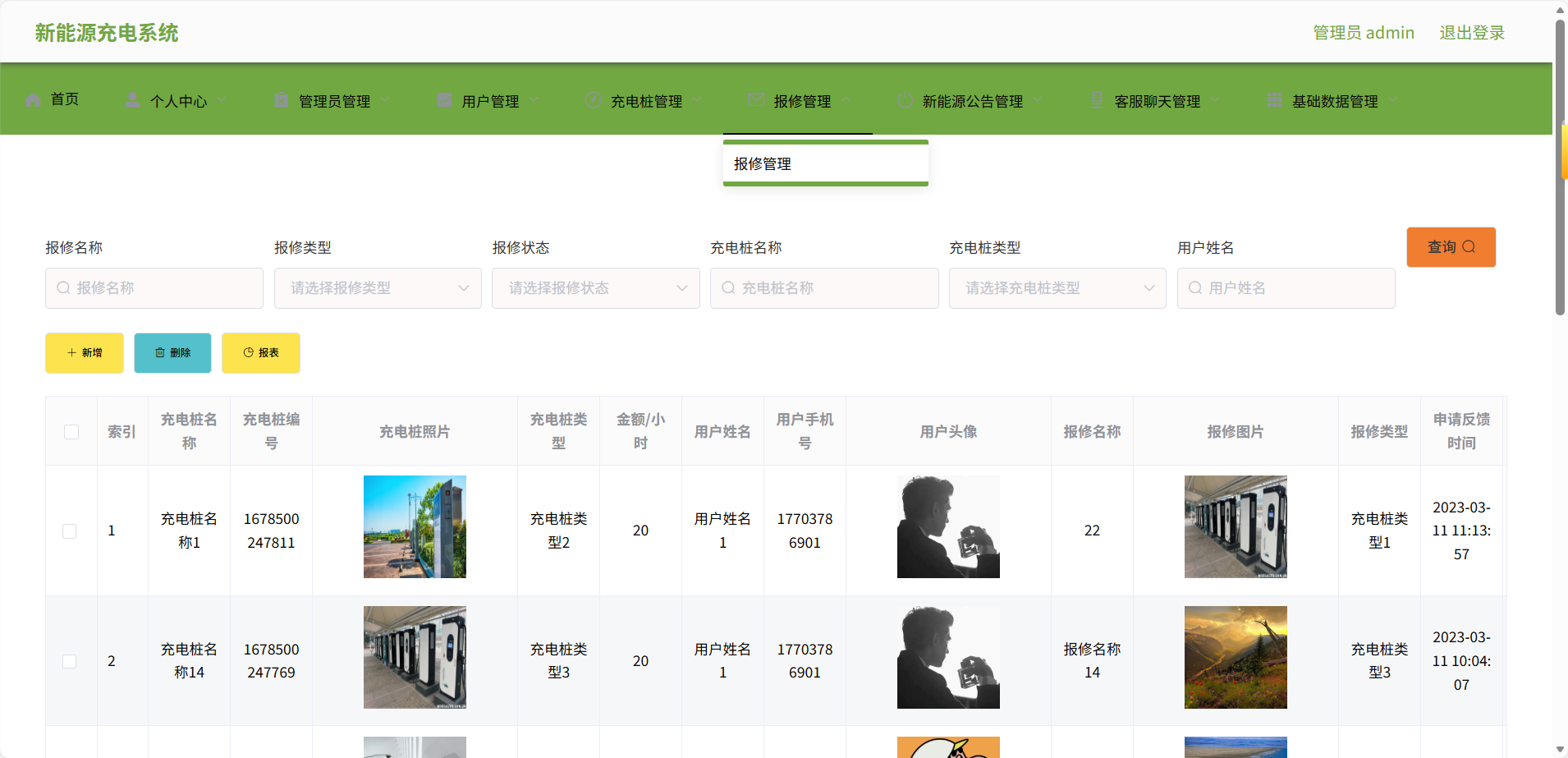
Task: Click the charging pile number 1678500247811
Action: point(271,531)
